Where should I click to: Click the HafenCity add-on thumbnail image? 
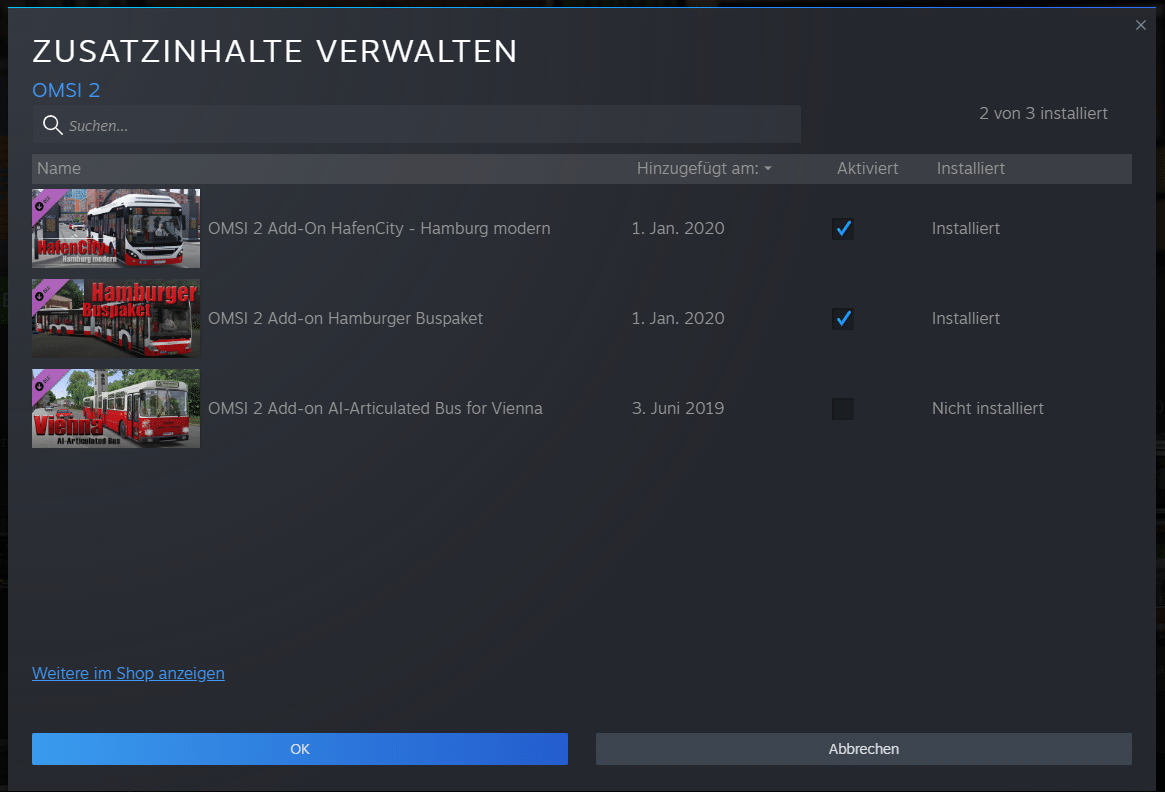pos(116,229)
